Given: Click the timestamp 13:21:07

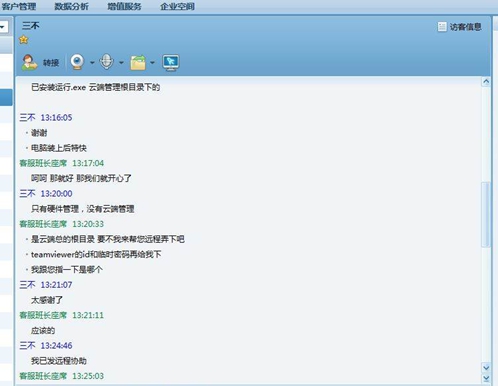Looking at the screenshot, I should click(56, 285).
